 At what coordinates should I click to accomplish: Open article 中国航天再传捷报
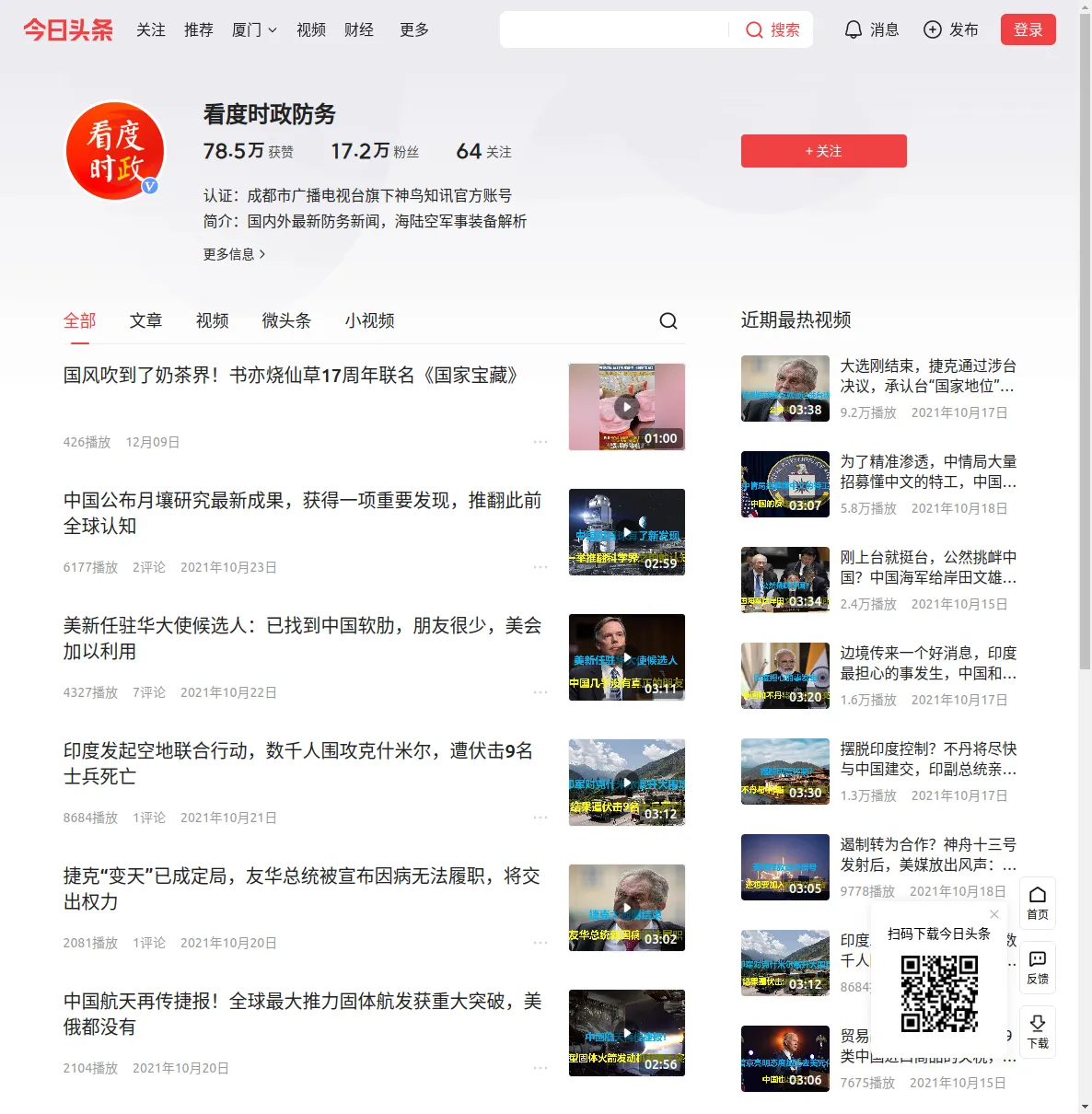coord(303,1014)
